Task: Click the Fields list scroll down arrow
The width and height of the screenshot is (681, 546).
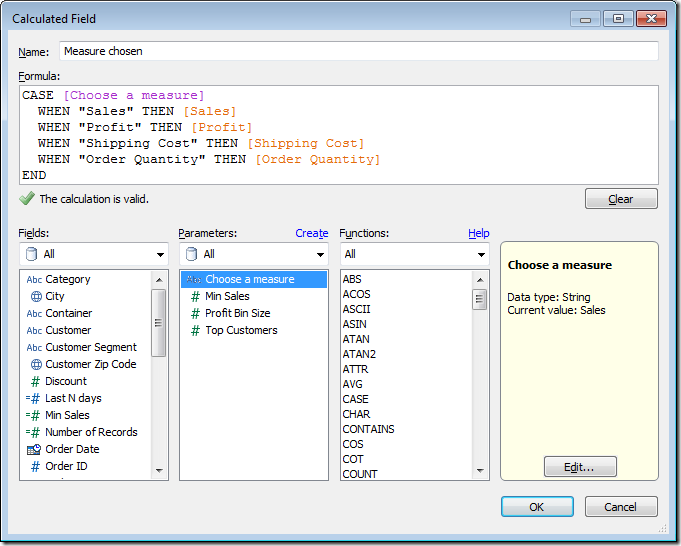Action: [x=158, y=471]
